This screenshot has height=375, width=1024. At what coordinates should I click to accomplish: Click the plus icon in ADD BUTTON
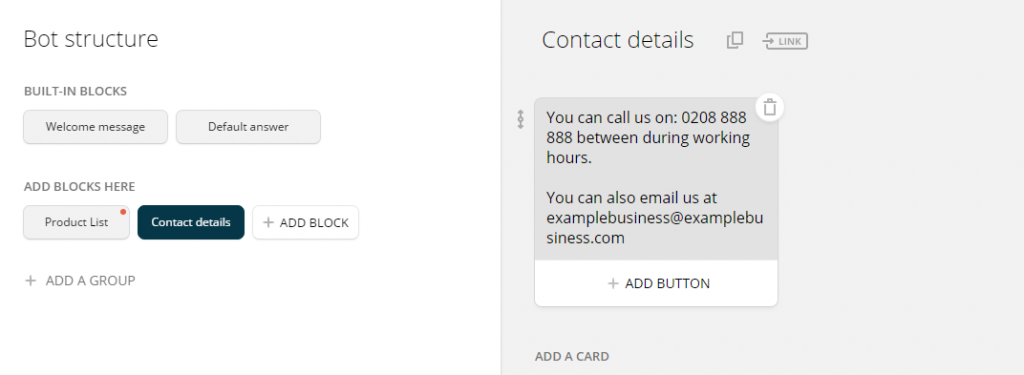[x=613, y=284]
